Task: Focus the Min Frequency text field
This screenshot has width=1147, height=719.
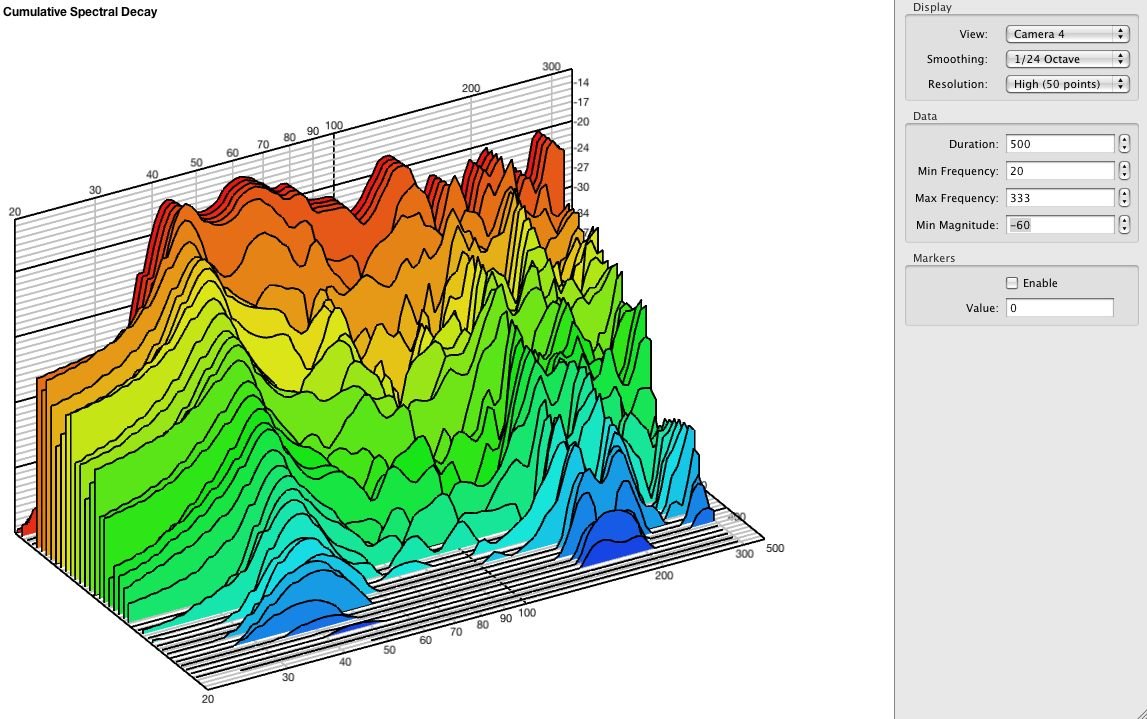Action: [1060, 171]
